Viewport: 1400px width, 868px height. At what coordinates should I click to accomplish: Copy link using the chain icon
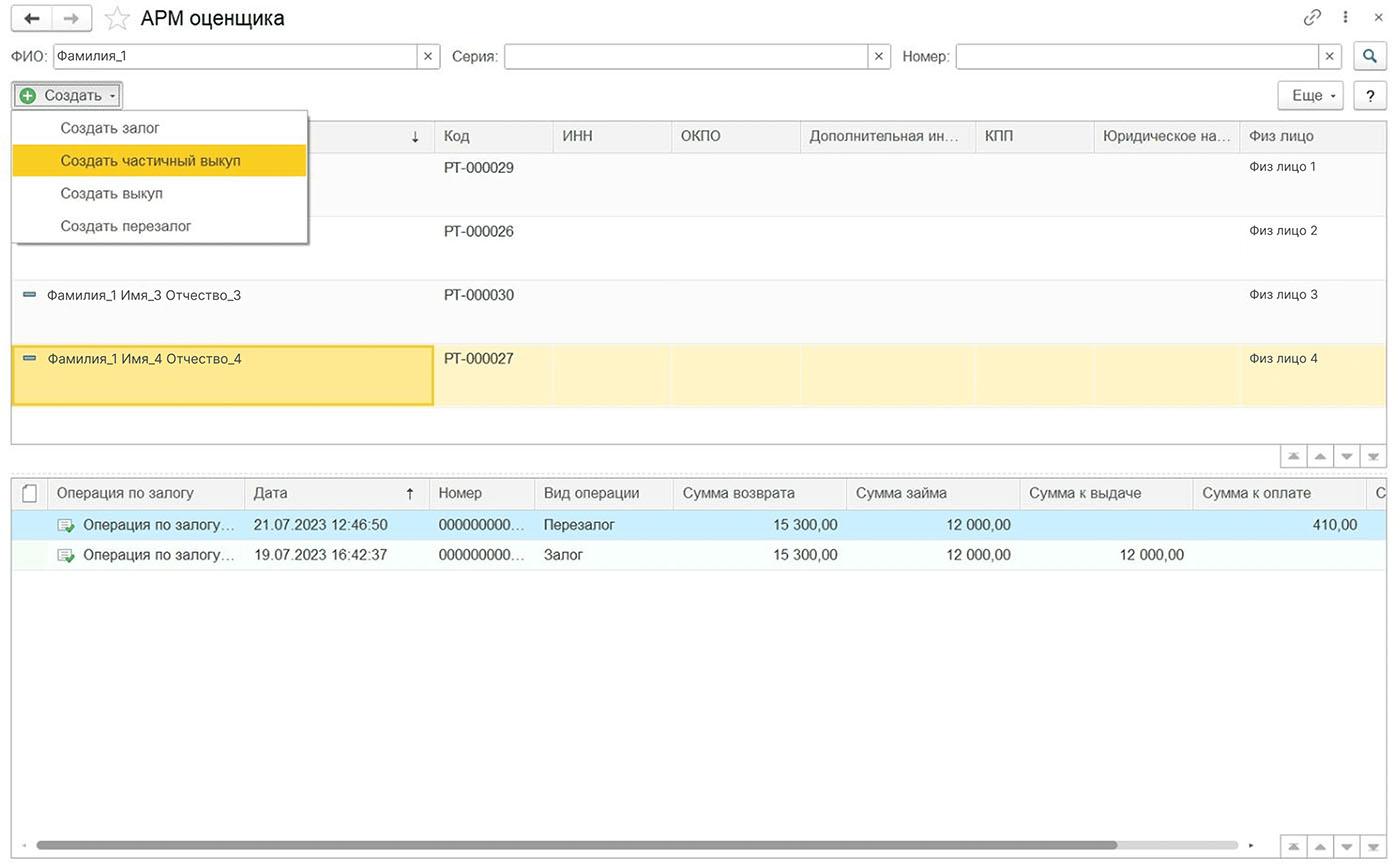pos(1312,18)
